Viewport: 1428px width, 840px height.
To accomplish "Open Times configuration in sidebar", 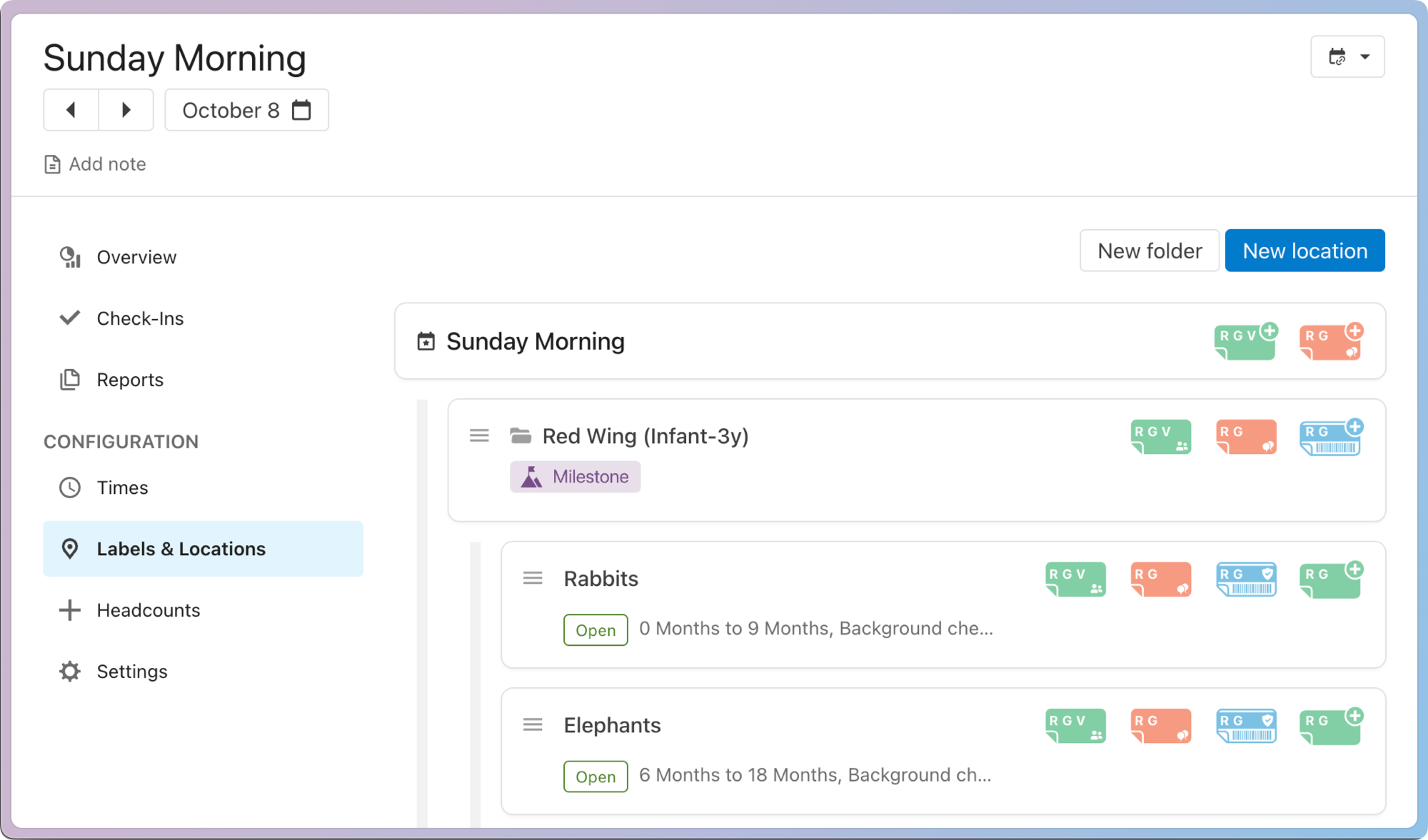I will (122, 487).
